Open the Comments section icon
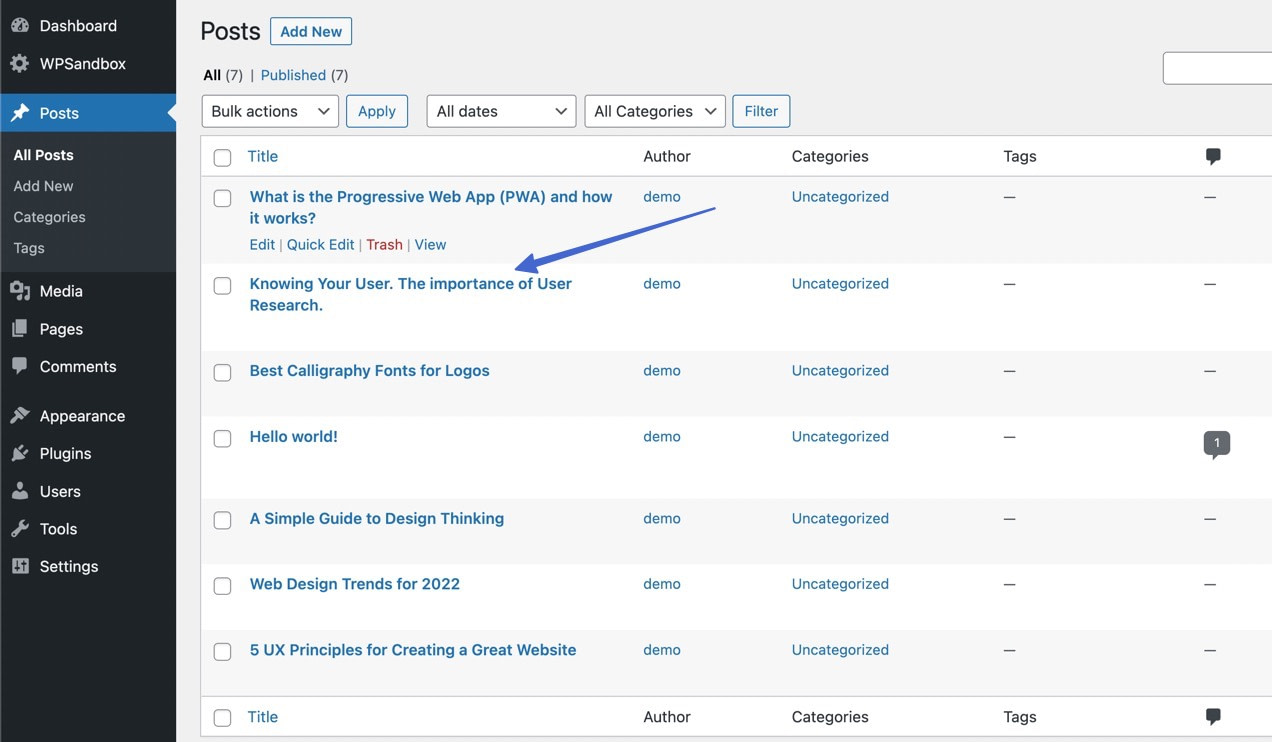Screen dimensions: 1272x742 coord(20,366)
